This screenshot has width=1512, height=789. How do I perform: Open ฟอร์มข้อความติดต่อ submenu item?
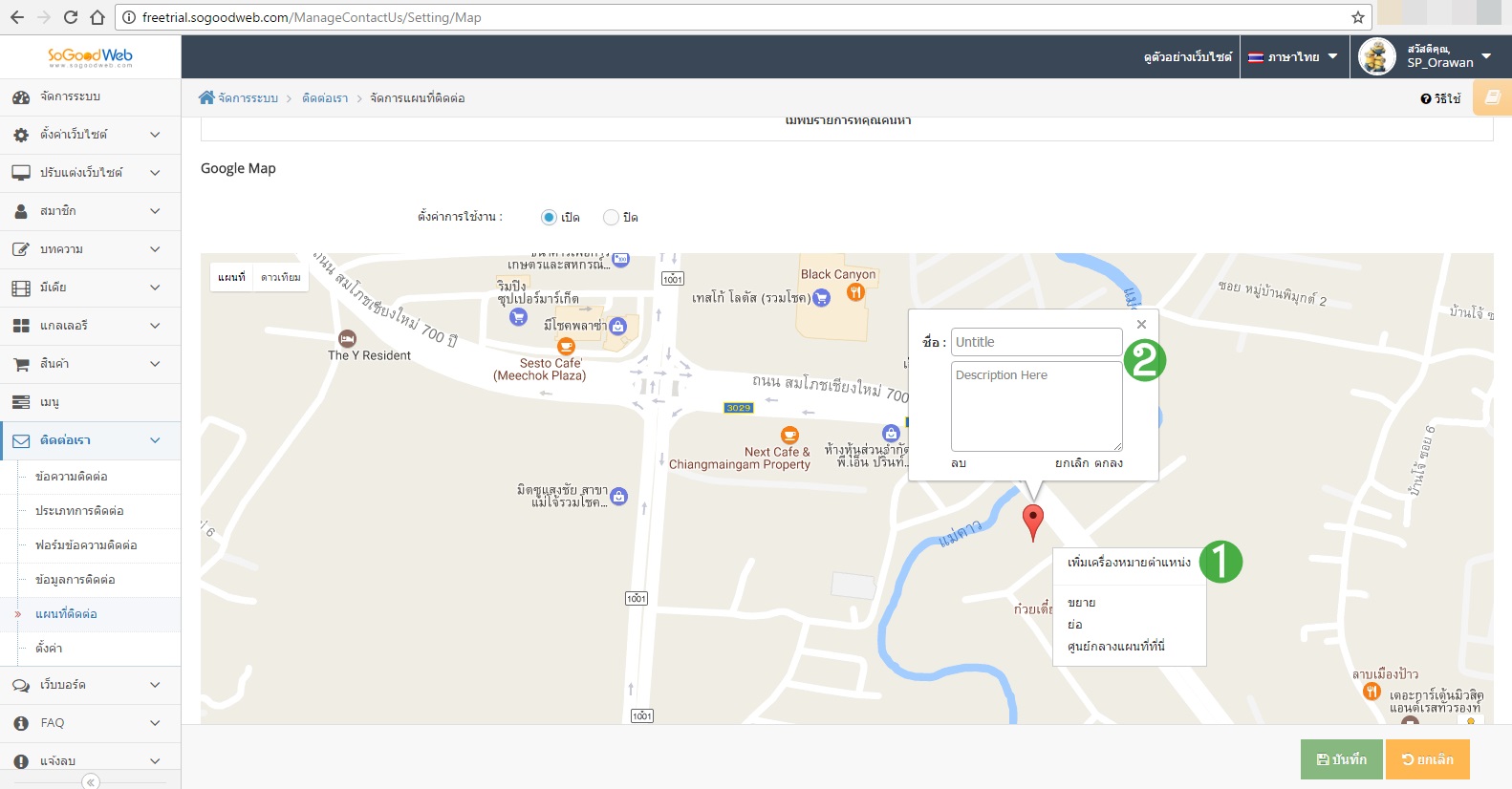86,545
